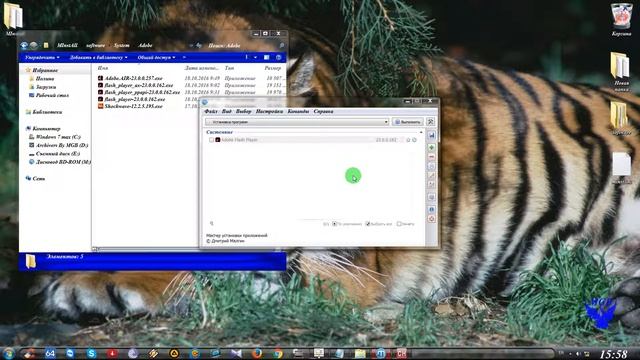Click the magnifier search icon in installer

click(211, 223)
